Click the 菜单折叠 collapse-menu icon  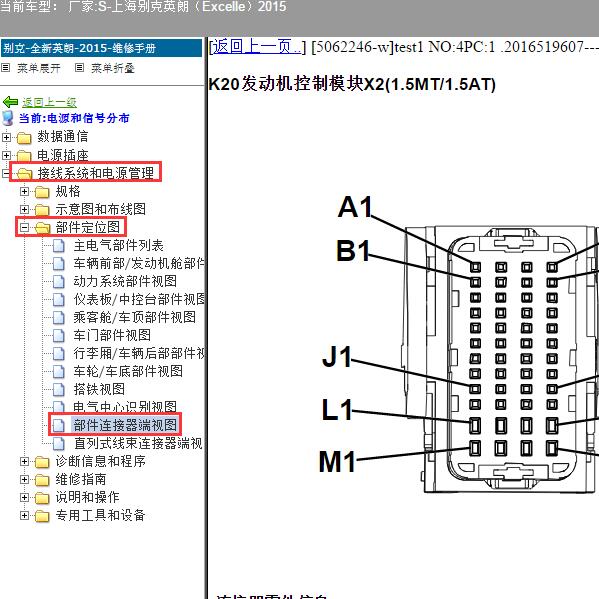pyautogui.click(x=79, y=68)
